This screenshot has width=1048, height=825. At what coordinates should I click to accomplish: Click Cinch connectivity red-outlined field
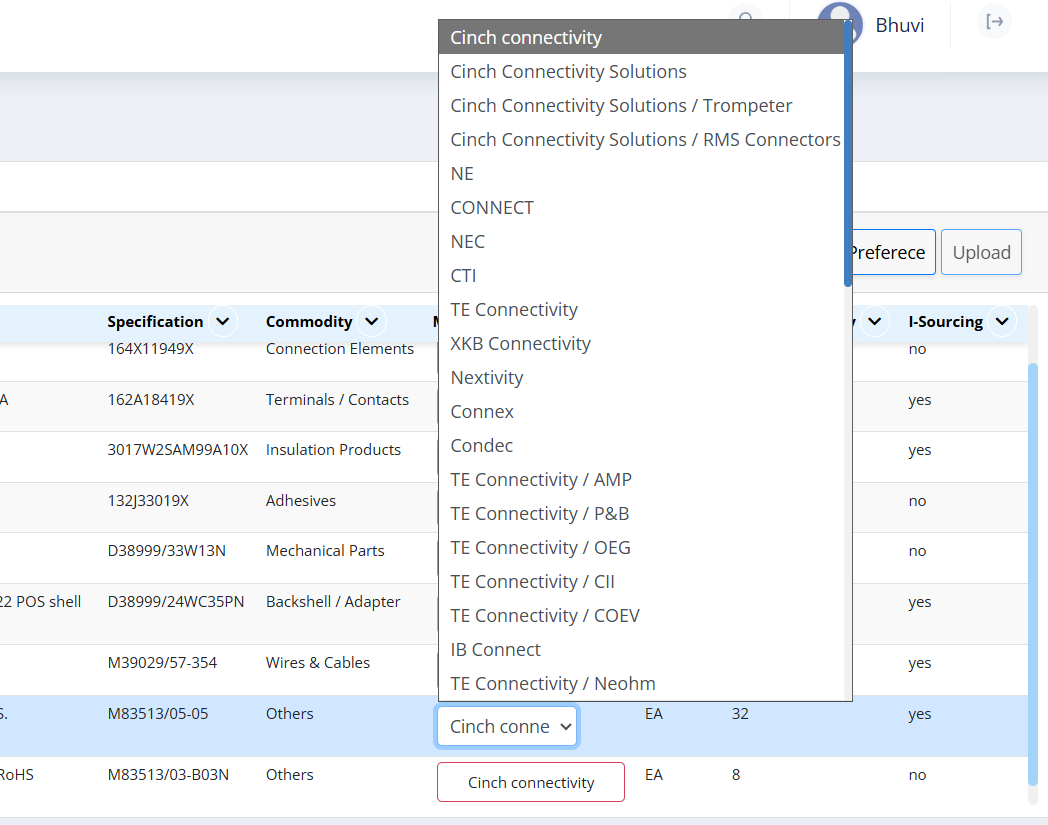[531, 782]
